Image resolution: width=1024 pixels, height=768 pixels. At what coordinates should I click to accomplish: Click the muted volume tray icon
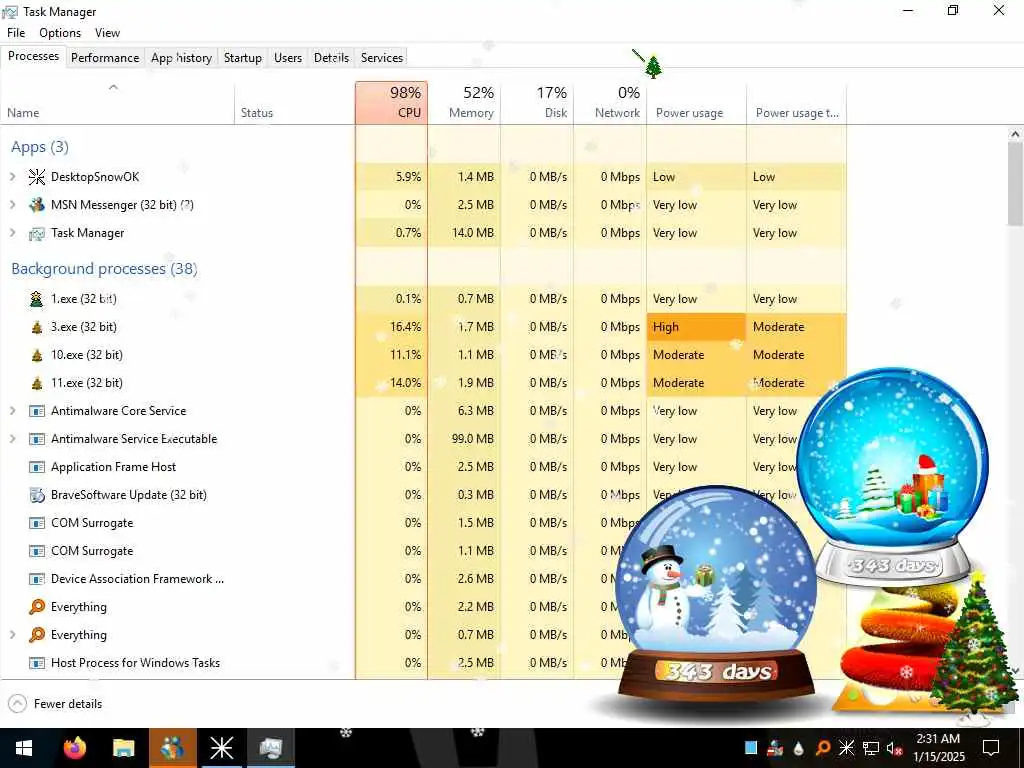[x=894, y=748]
